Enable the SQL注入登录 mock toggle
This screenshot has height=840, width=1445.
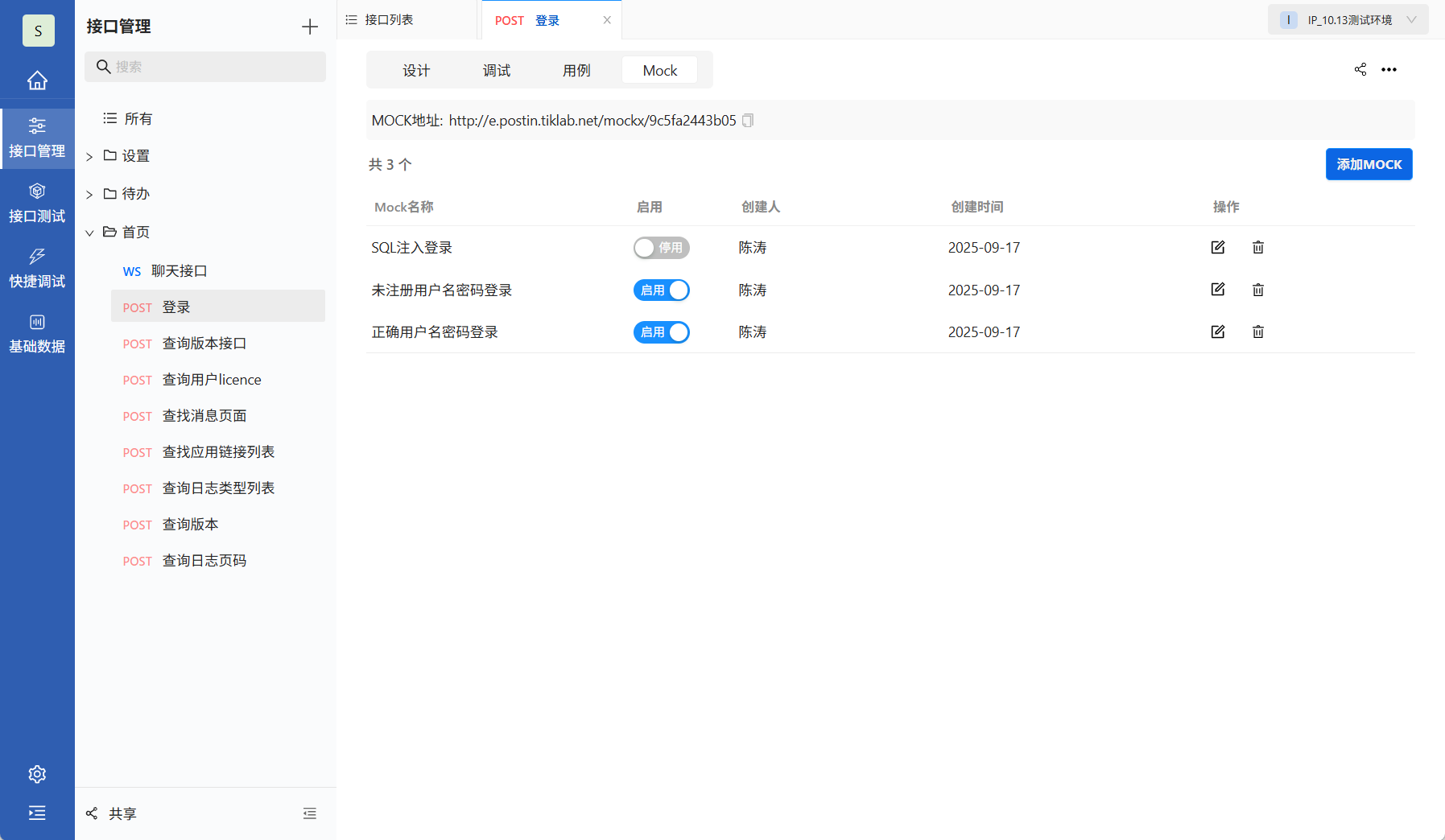click(661, 248)
